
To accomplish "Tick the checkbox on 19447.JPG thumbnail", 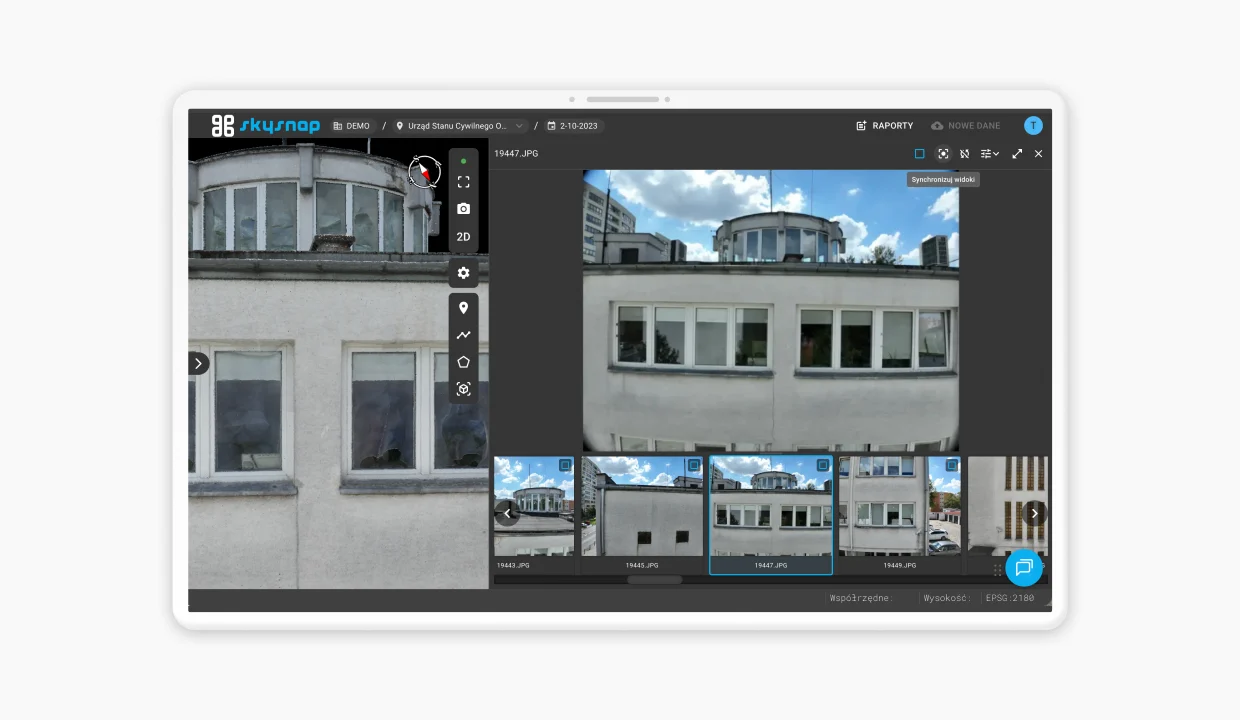I will 823,465.
